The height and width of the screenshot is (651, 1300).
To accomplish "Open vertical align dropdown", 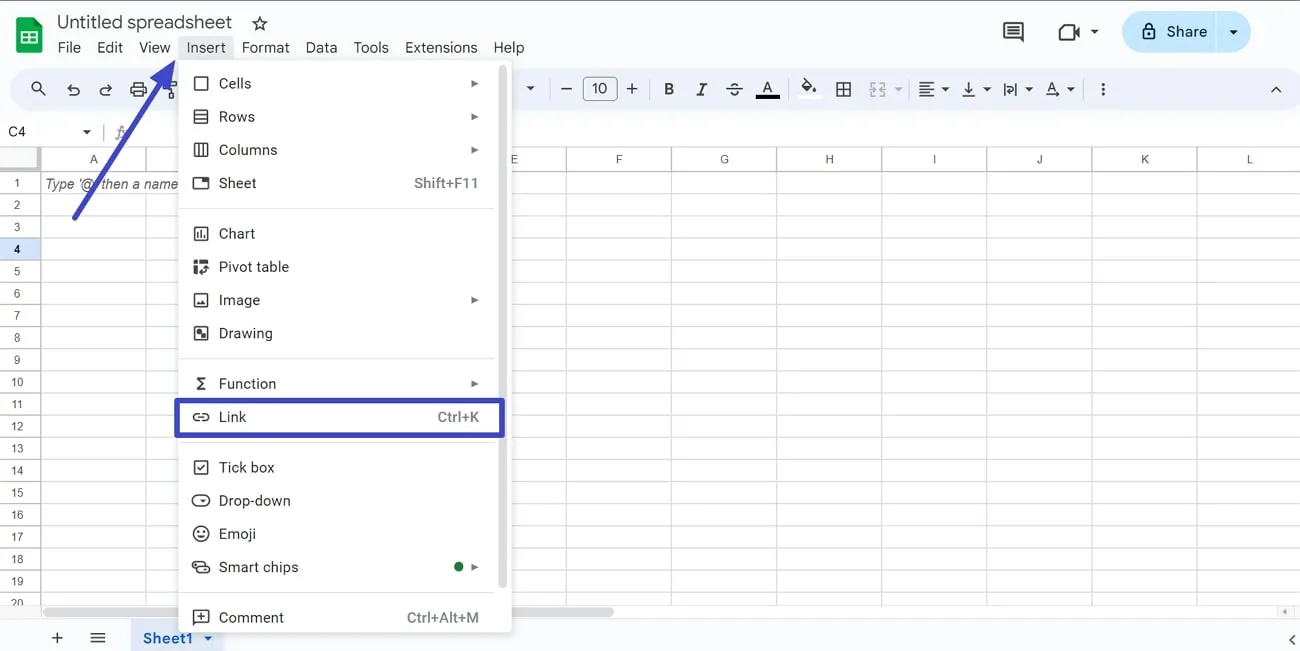I will pos(975,89).
